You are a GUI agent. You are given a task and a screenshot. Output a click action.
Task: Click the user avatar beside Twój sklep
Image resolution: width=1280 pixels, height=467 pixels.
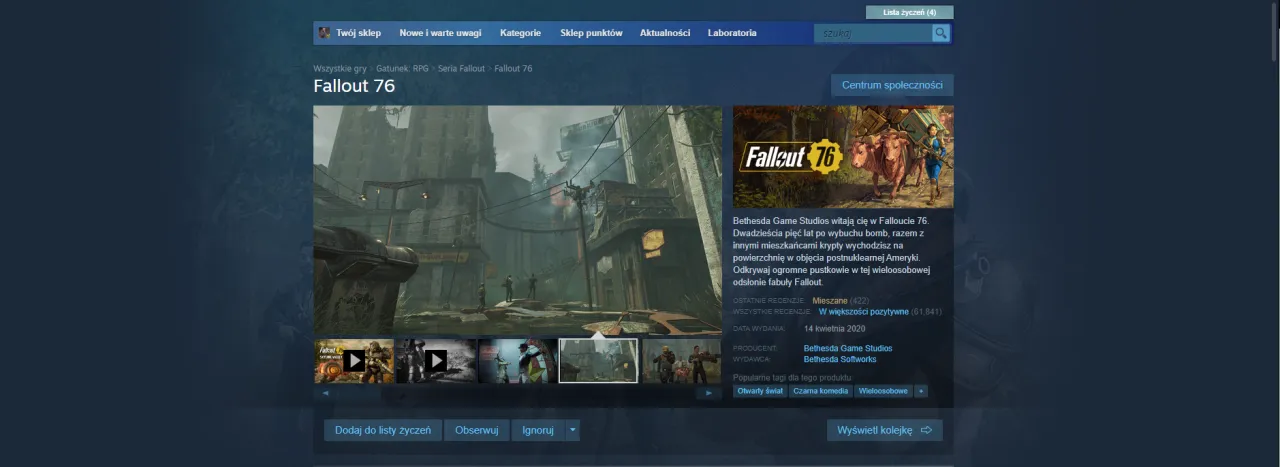point(324,33)
